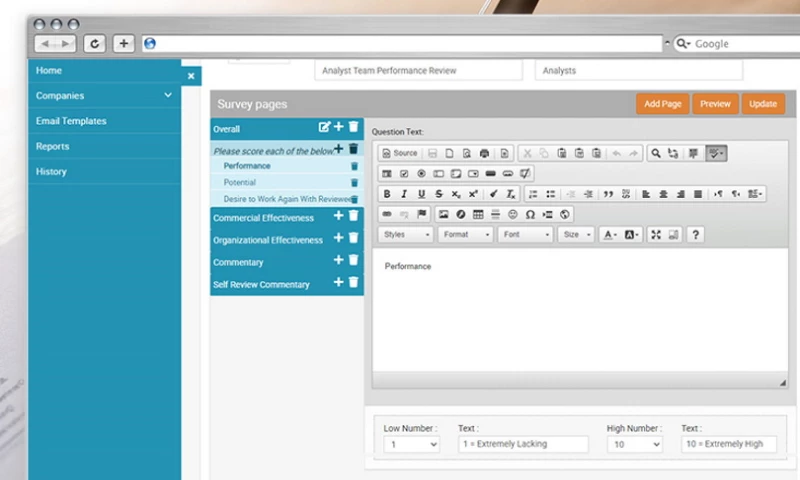
Task: Click the Select All icon
Action: coord(693,153)
